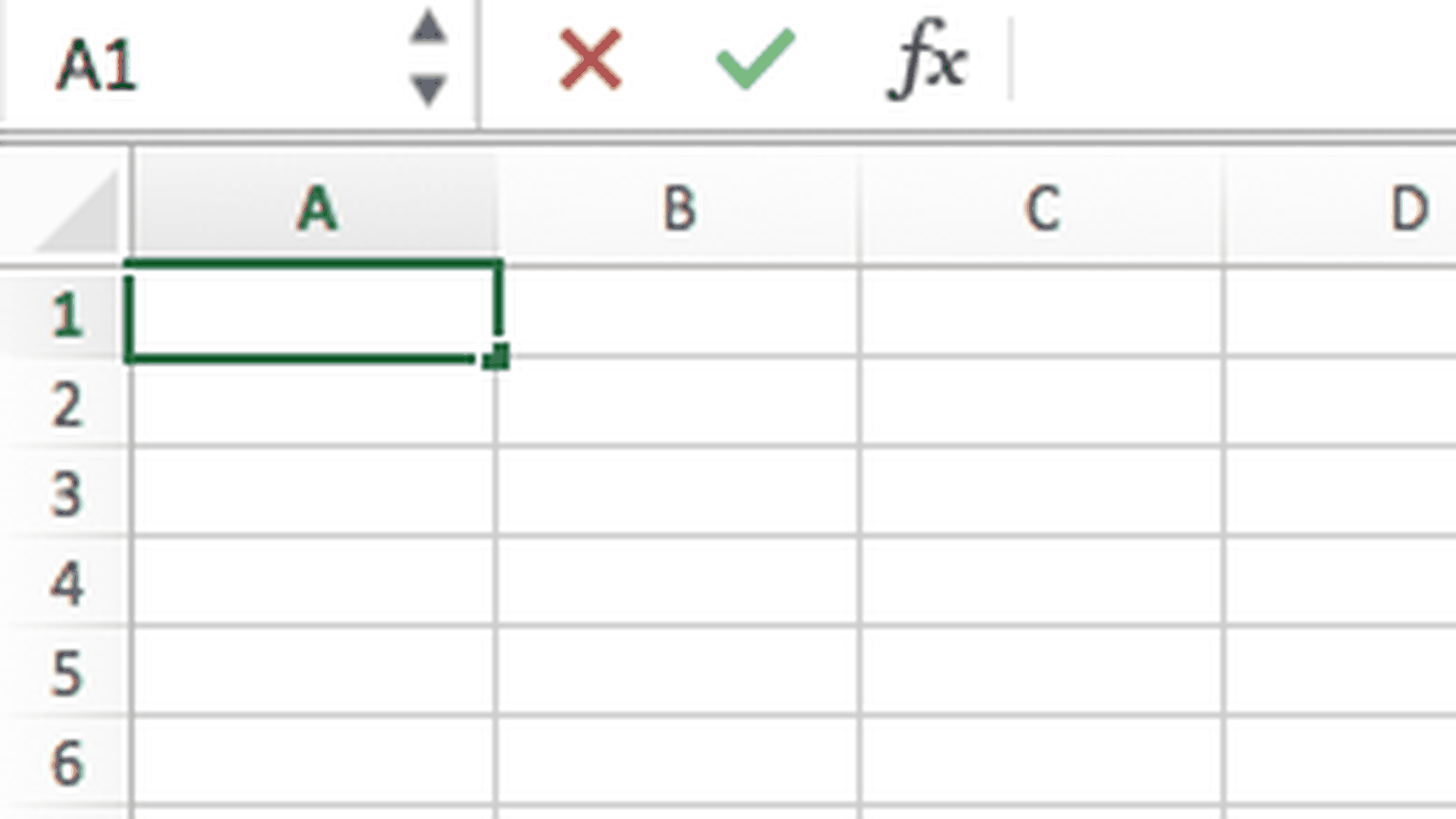
Task: Select row 2 header
Action: [67, 403]
